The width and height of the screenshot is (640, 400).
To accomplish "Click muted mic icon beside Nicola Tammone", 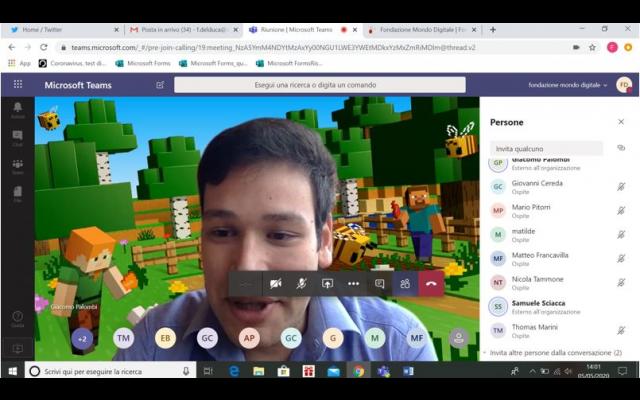I will coord(621,282).
